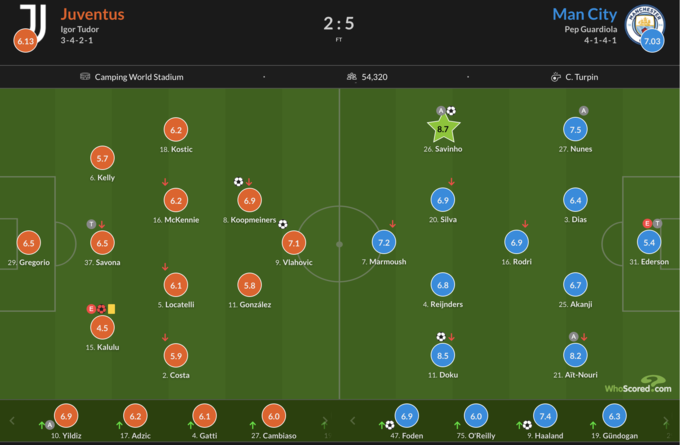Click the Manchester City club crest
This screenshot has width=680, height=445.
pyautogui.click(x=643, y=22)
